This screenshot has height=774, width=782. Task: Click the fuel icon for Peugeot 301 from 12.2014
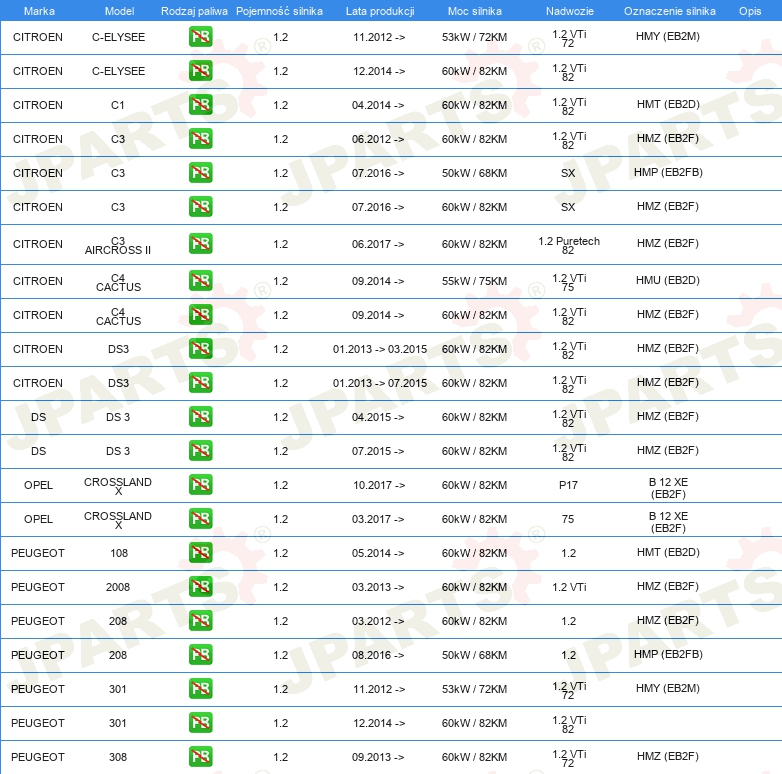coord(200,723)
